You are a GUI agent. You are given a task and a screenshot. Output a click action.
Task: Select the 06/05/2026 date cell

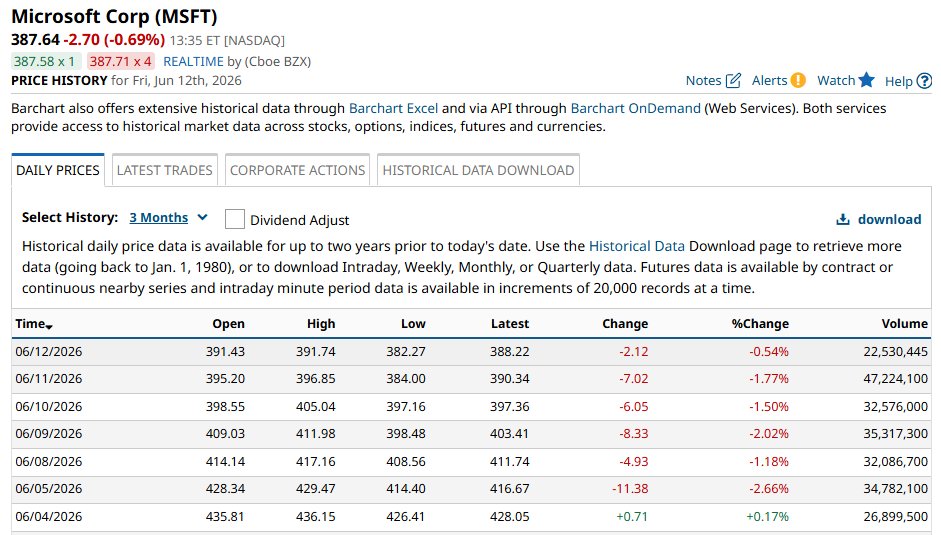[49, 489]
